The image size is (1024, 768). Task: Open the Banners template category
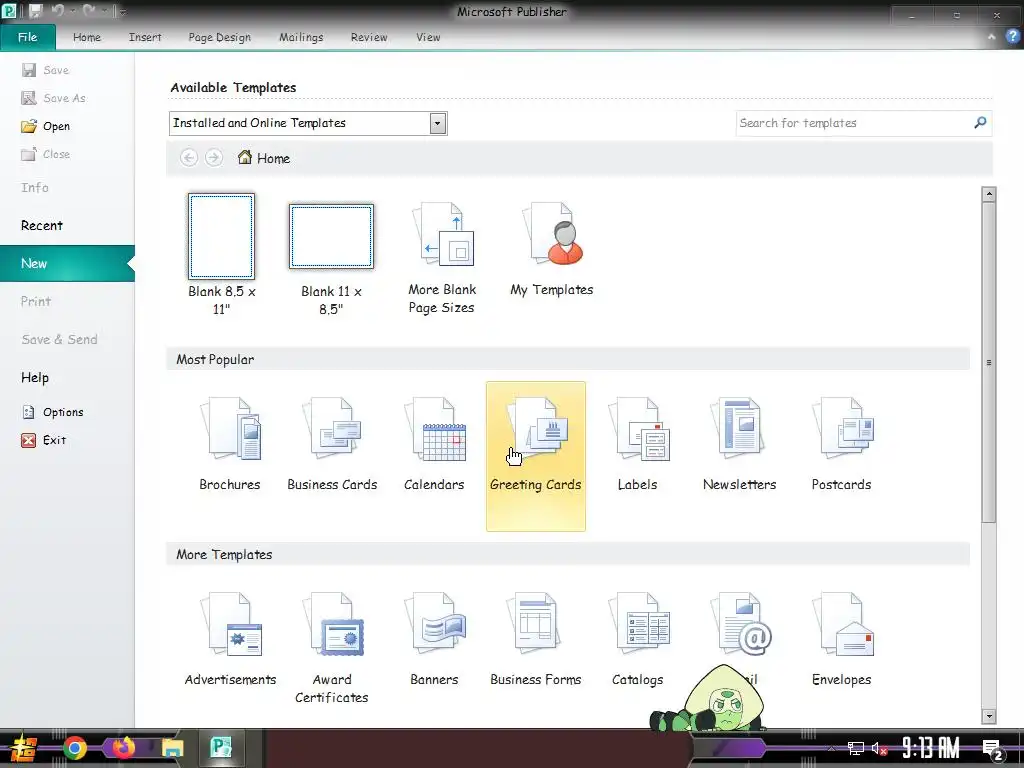tap(434, 639)
